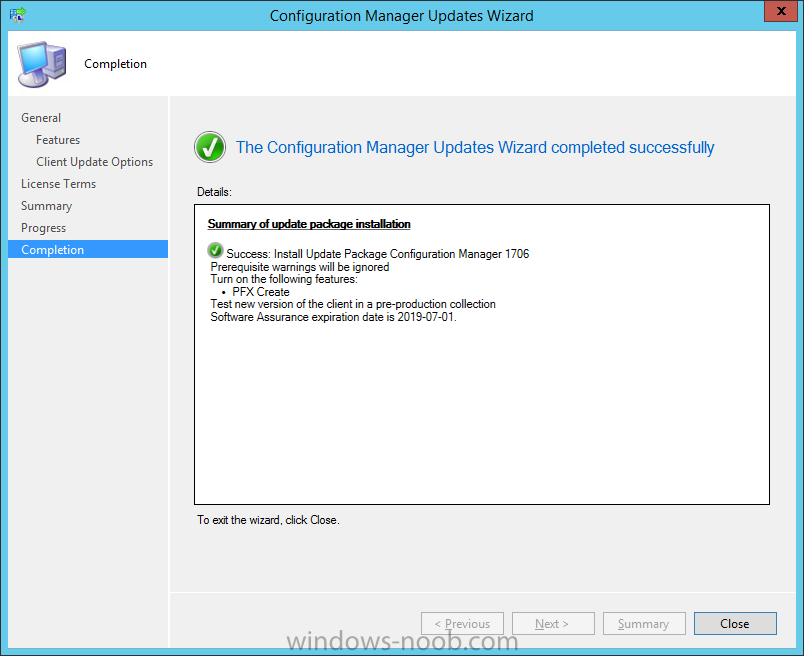Select the highlighted Completion step
Screen dimensions: 804x656
(88, 250)
